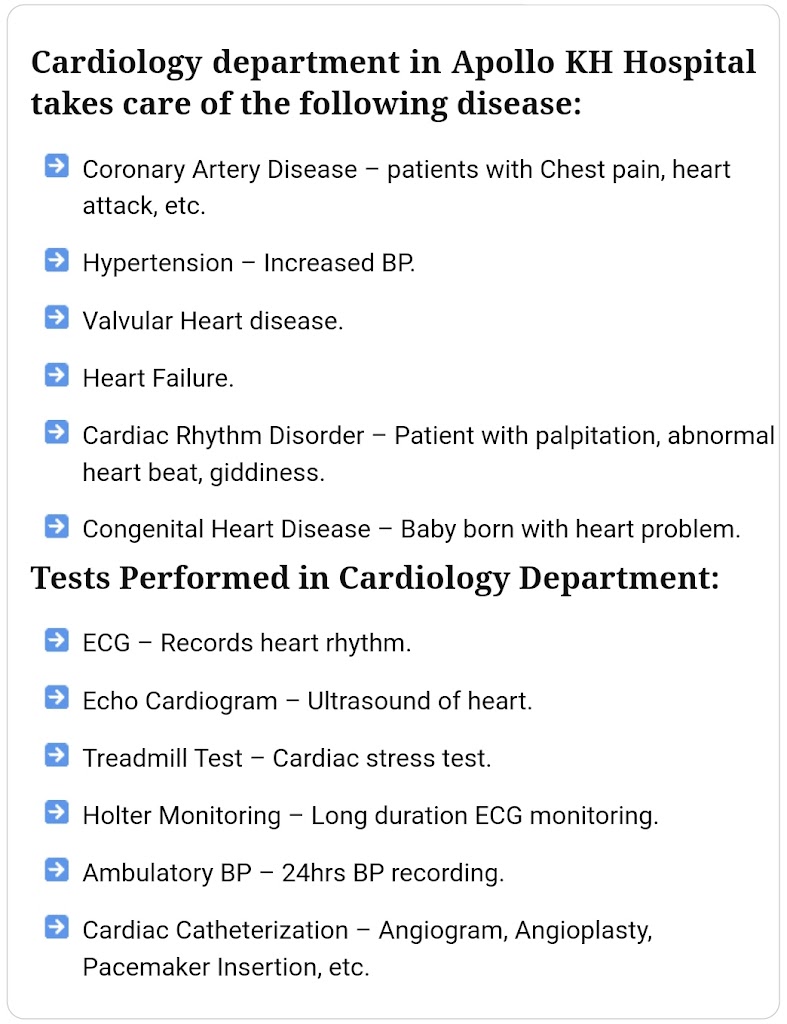The height and width of the screenshot is (1024, 787).
Task: Click arrow icon next to Ambulatory BP
Action: (57, 871)
